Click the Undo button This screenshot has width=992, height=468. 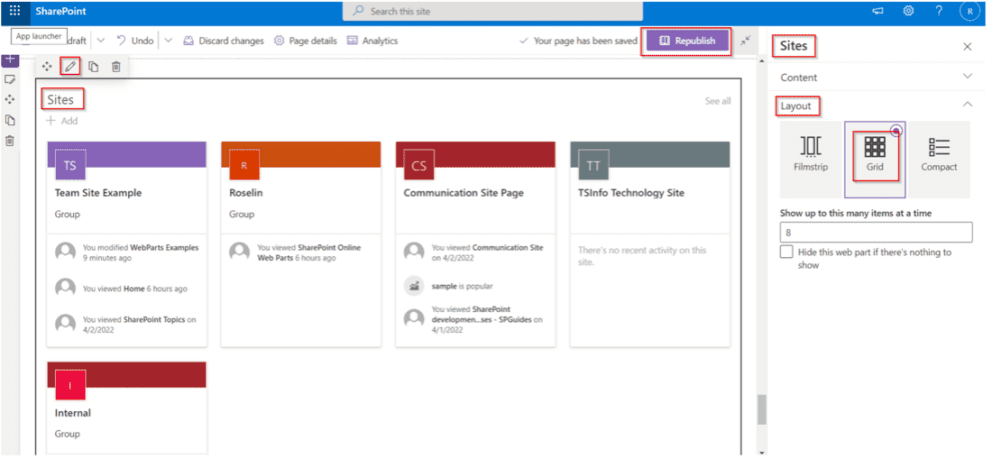(135, 40)
